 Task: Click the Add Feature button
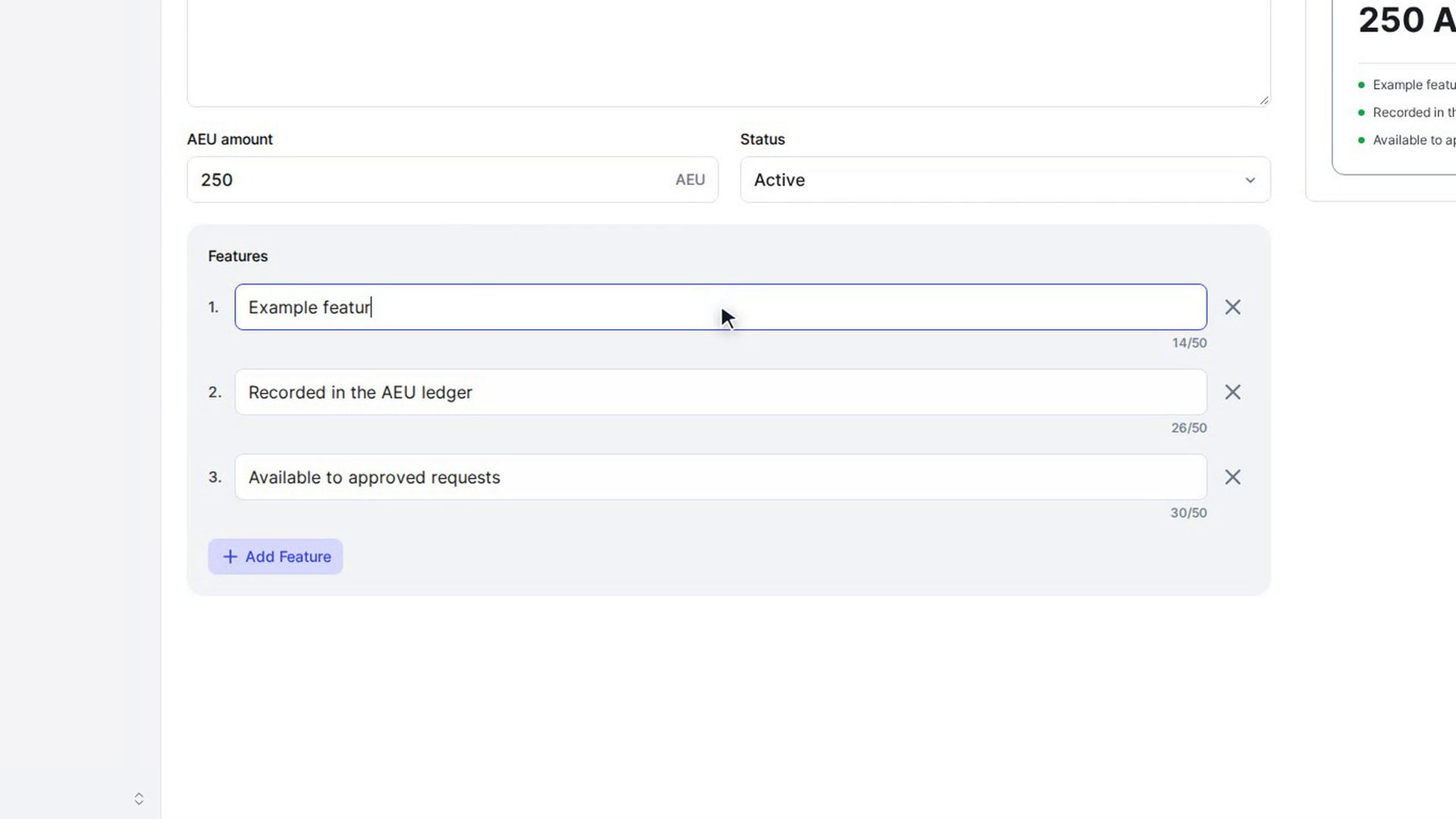(x=275, y=557)
